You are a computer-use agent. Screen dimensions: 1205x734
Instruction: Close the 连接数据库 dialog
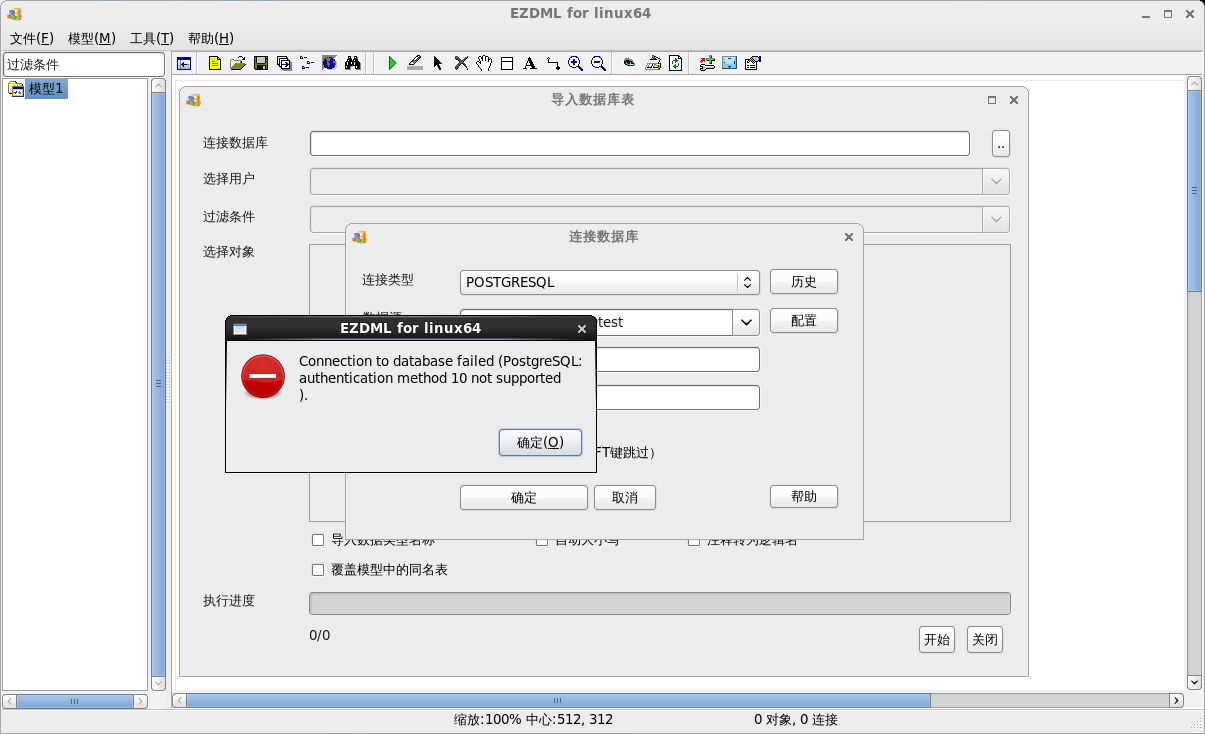tap(849, 237)
